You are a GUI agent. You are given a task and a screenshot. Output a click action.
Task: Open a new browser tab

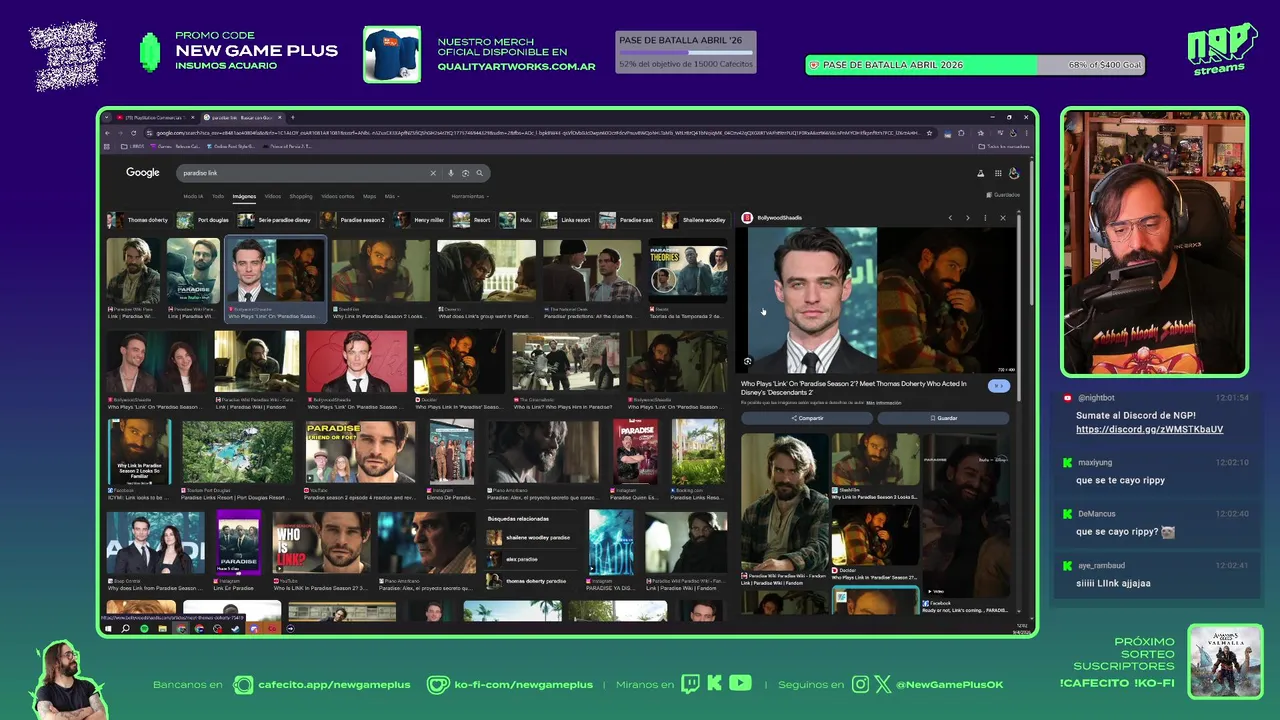coord(292,117)
